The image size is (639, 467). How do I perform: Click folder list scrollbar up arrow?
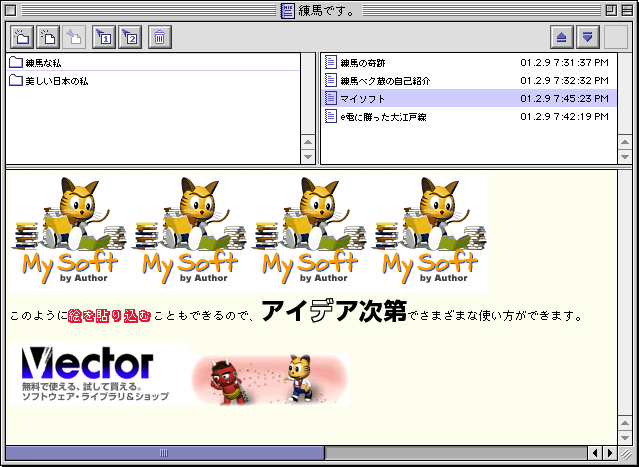tap(308, 142)
